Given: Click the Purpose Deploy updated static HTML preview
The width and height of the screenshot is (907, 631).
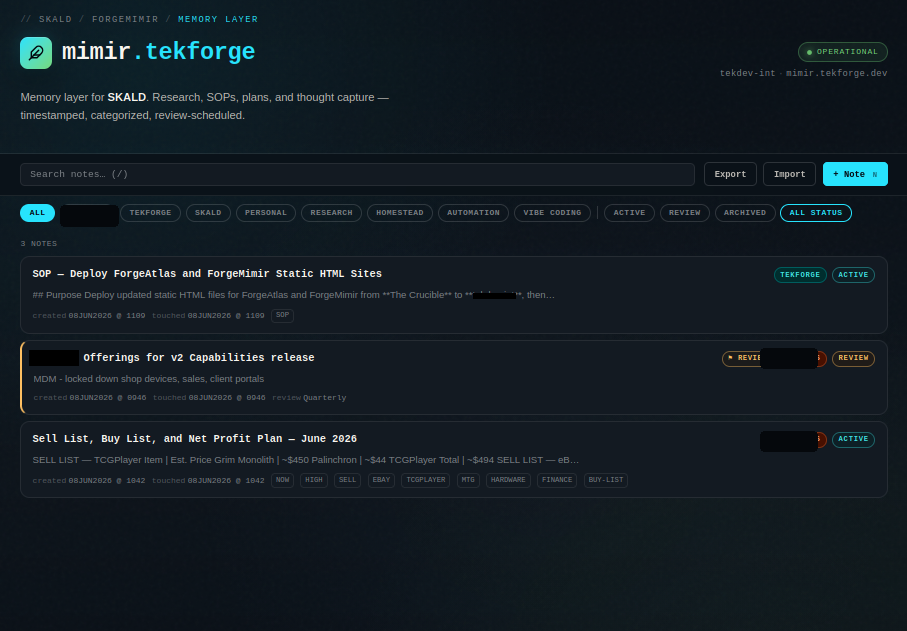Looking at the screenshot, I should pos(293,295).
